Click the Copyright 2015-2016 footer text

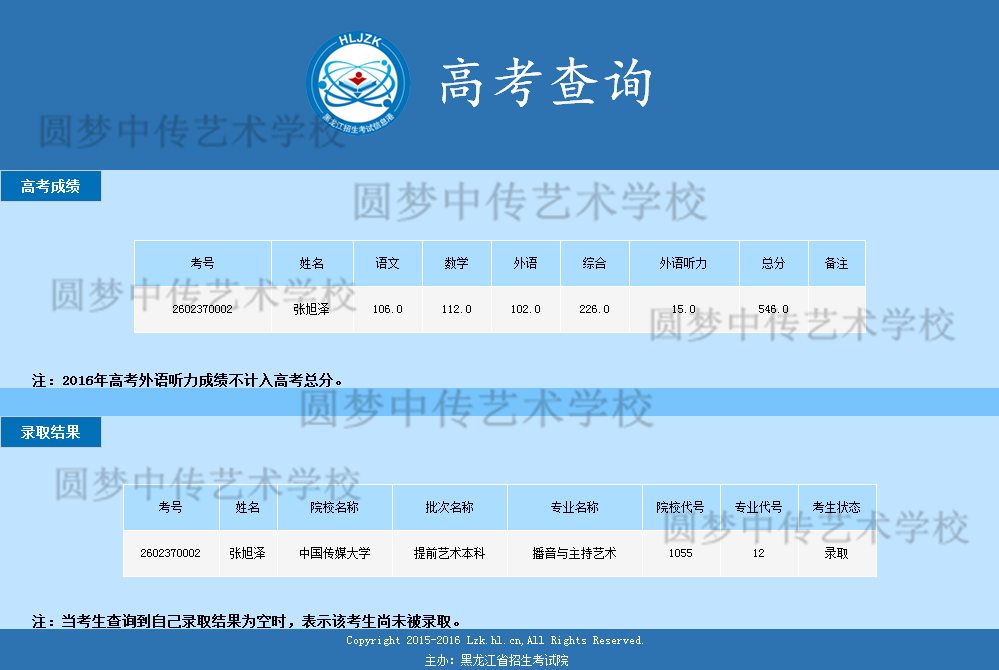click(x=495, y=640)
